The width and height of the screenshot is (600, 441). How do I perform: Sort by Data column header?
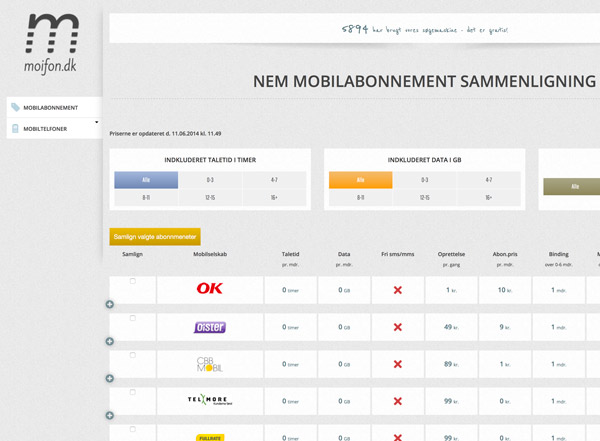344,254
